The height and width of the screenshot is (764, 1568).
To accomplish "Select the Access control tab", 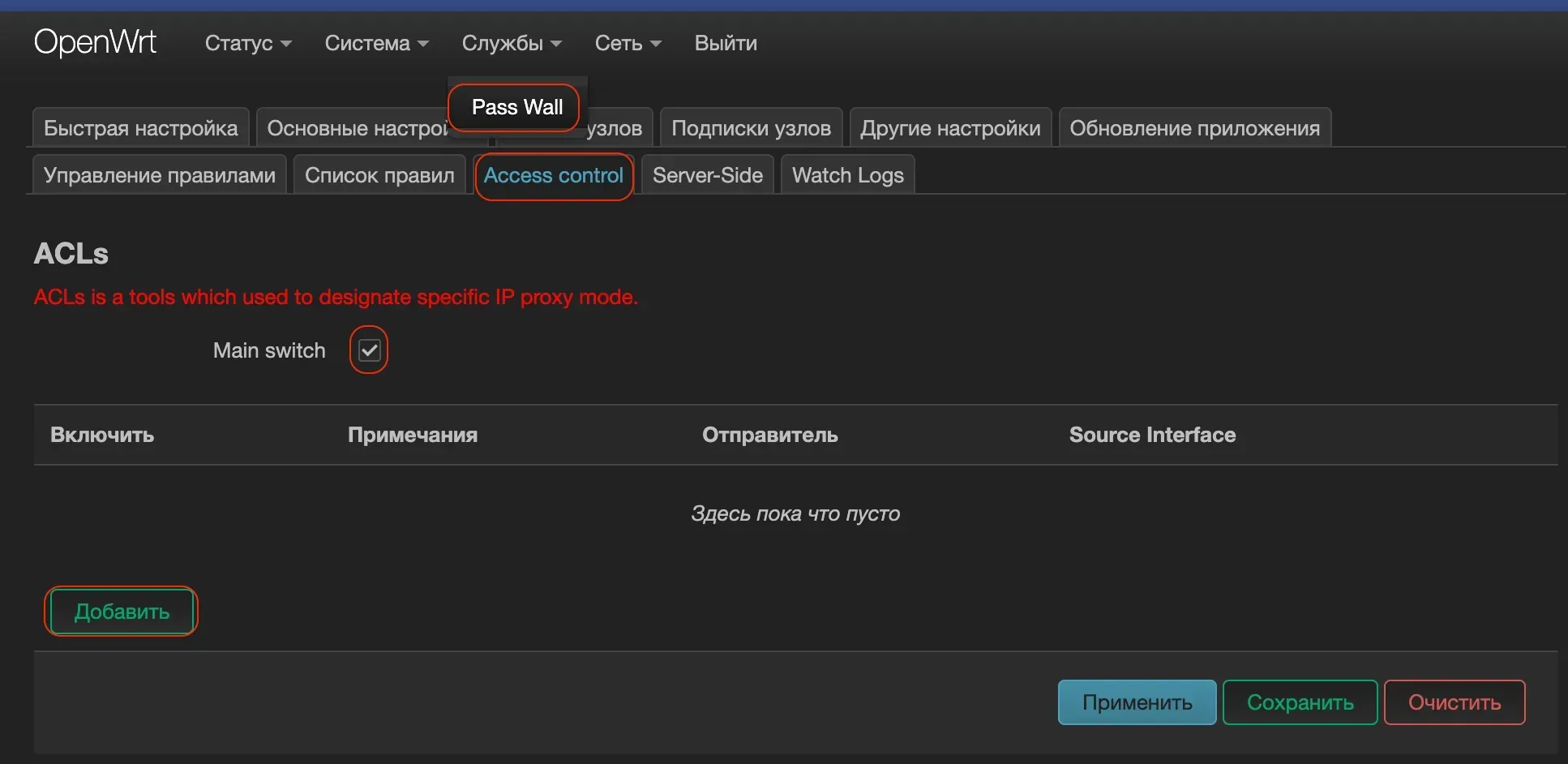I will [553, 175].
